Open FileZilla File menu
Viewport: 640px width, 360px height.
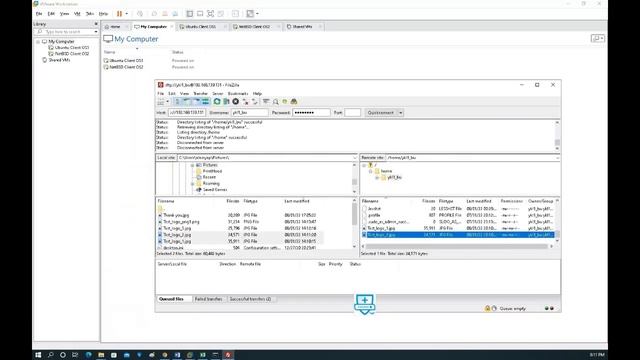coord(160,93)
